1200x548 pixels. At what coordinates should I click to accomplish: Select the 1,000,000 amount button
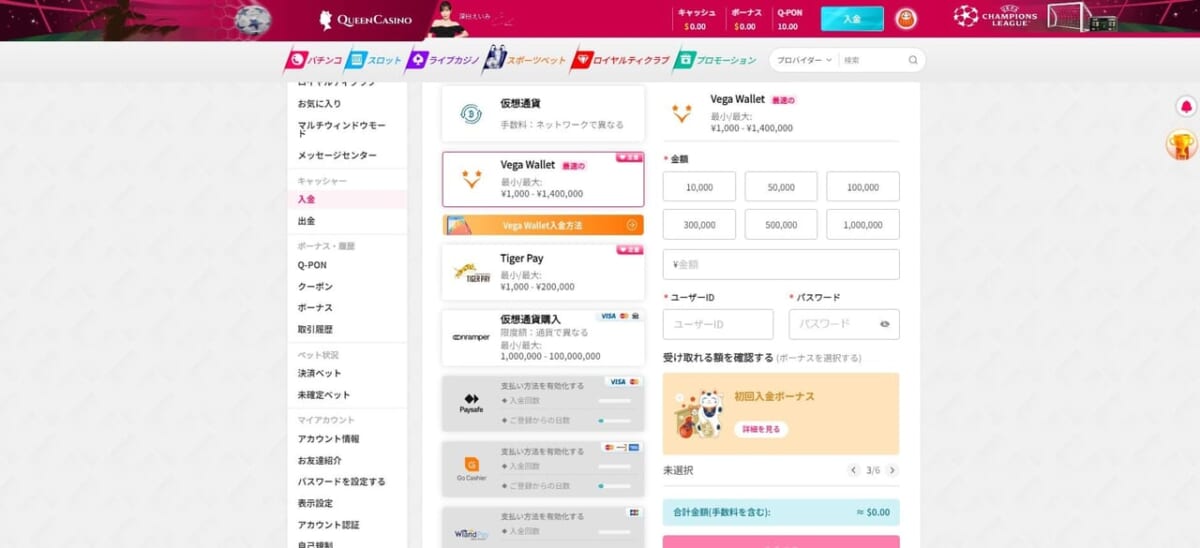(x=863, y=225)
